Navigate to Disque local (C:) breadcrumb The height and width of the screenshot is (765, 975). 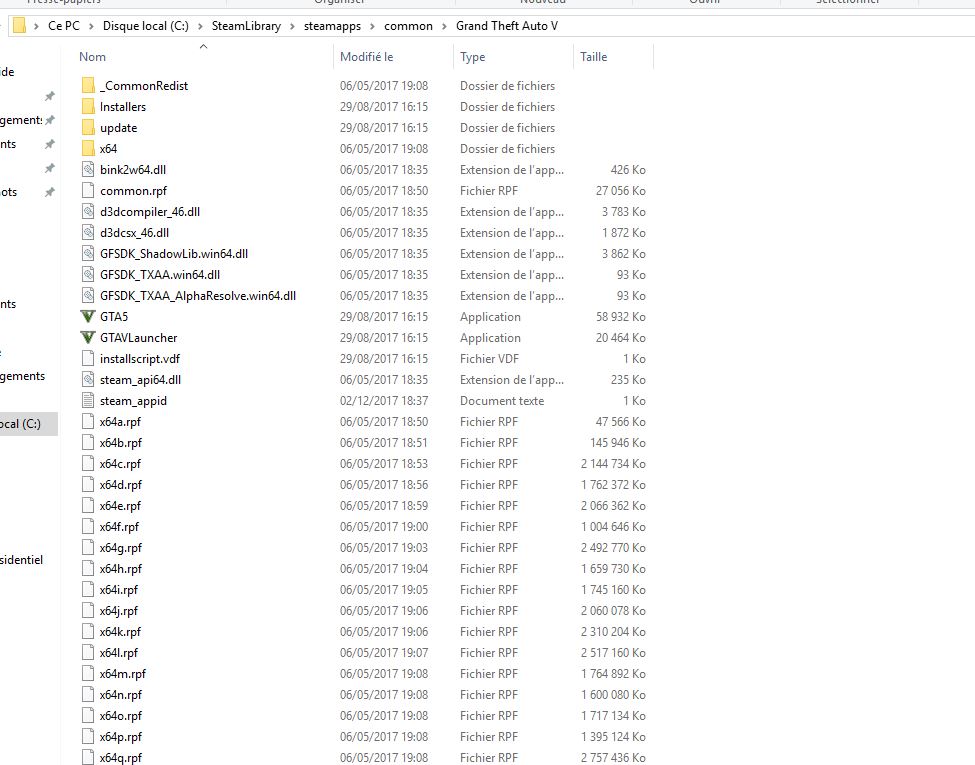point(146,26)
